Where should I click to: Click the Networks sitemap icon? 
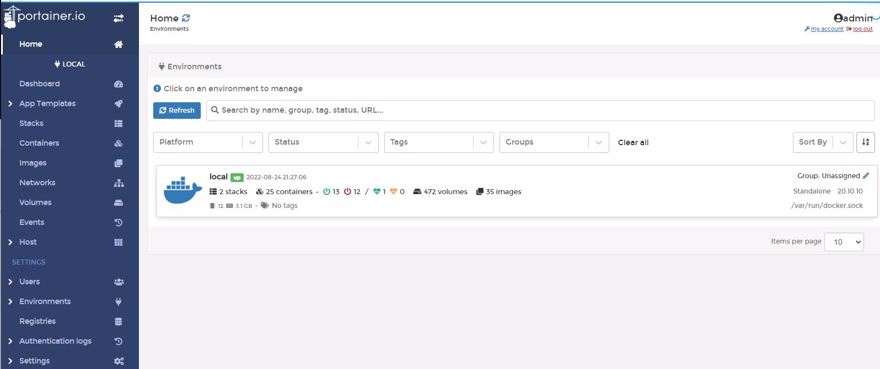coord(118,183)
